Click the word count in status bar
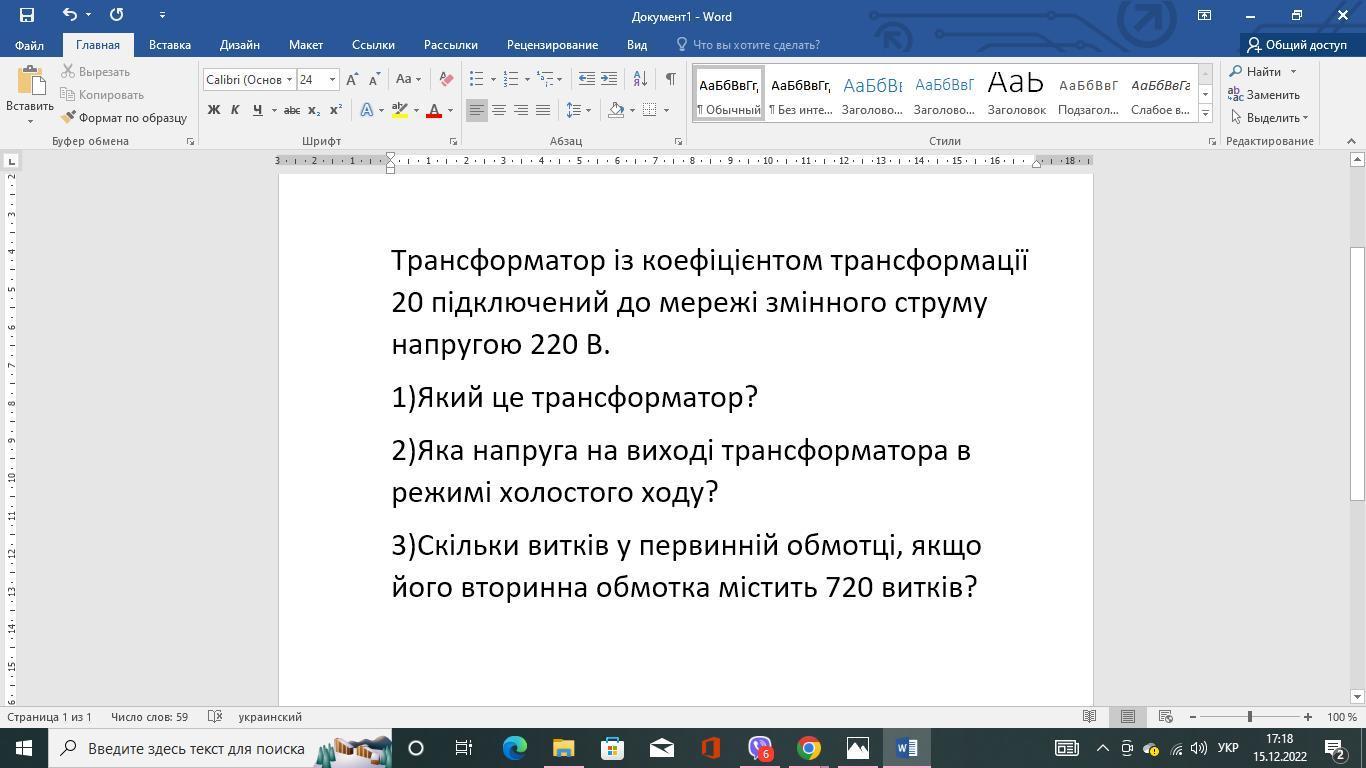1366x768 pixels. (x=149, y=717)
